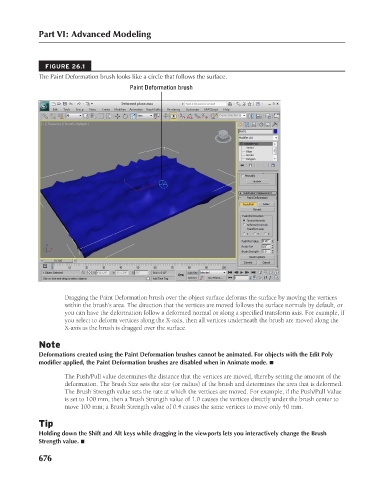Click the Push/Pull Value input field
382x480 pixels.
coord(266,241)
